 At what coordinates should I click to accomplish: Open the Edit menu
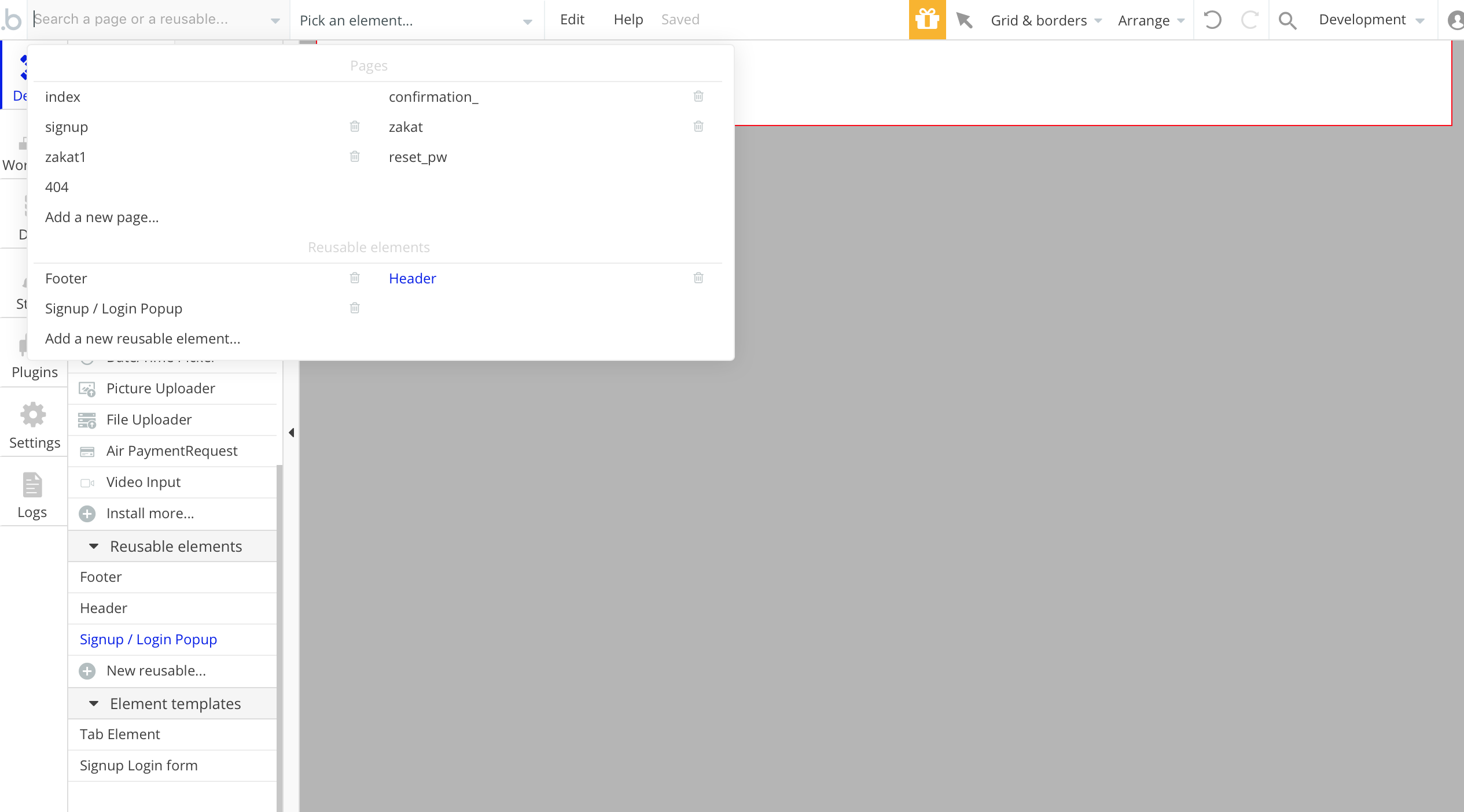(x=572, y=20)
